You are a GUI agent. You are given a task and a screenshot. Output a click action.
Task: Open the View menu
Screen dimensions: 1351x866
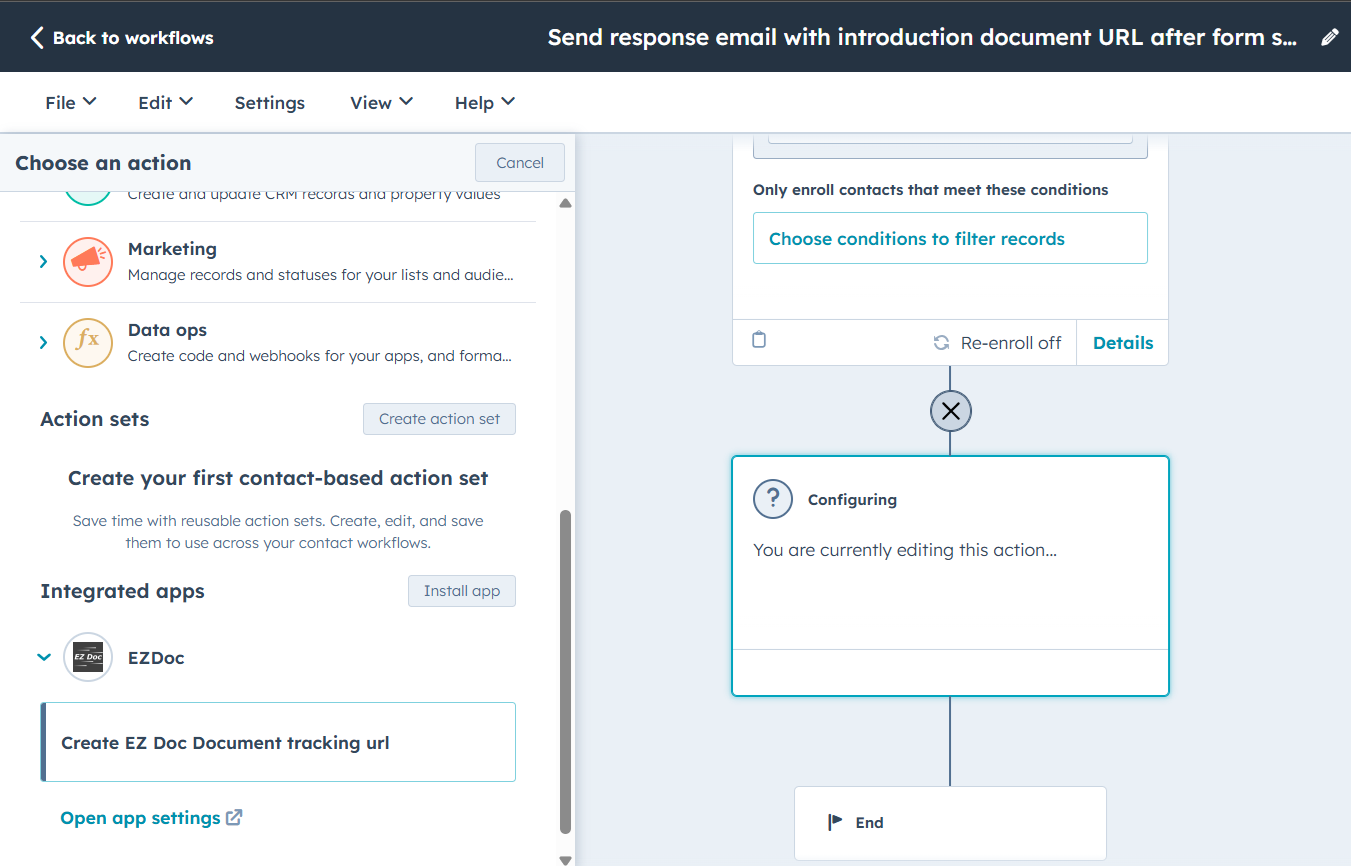point(381,102)
